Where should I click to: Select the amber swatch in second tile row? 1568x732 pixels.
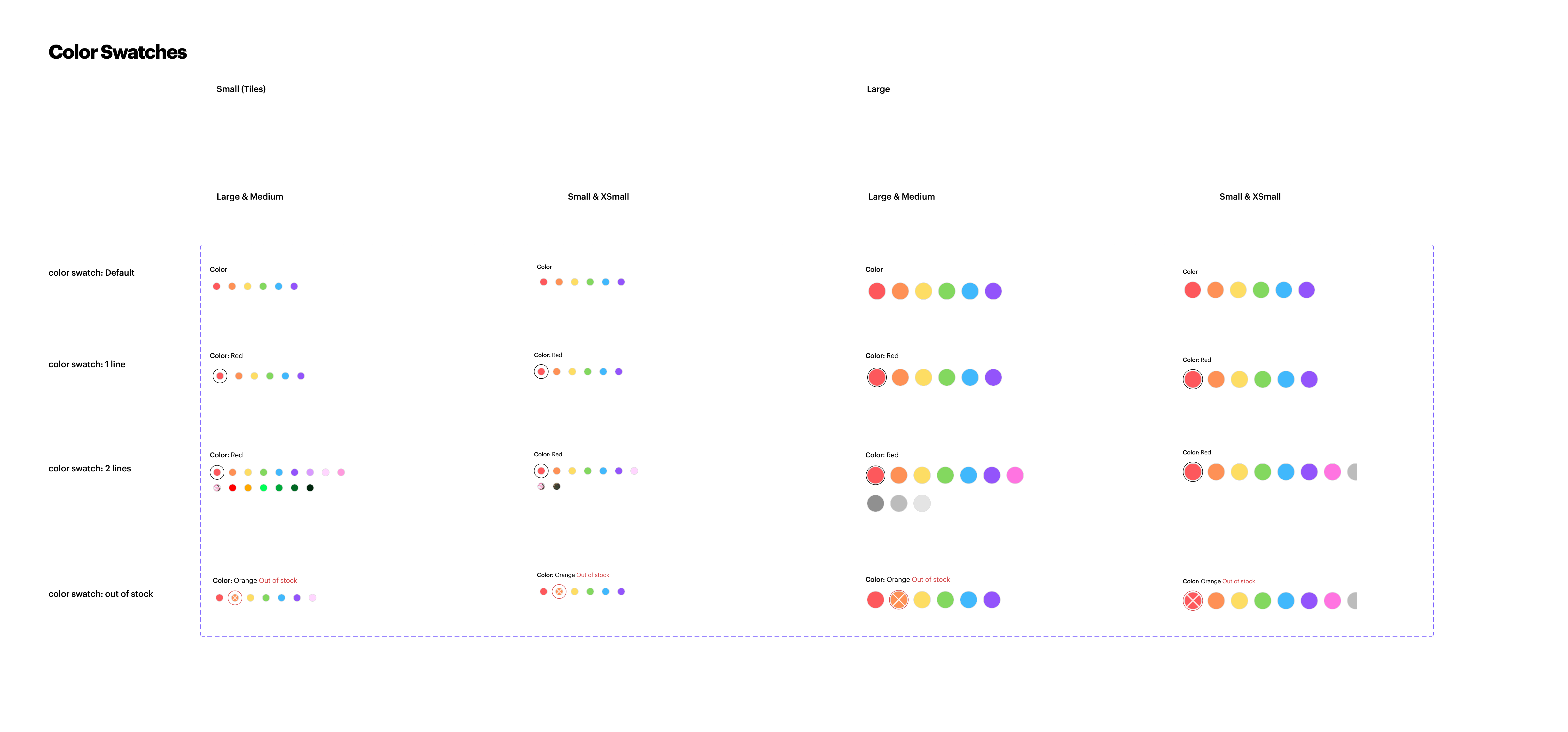pos(248,488)
